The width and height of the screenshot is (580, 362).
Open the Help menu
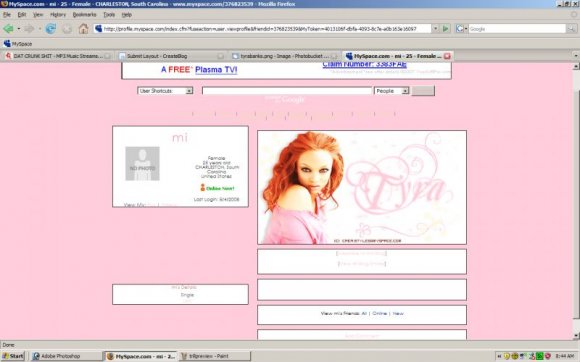coord(127,15)
